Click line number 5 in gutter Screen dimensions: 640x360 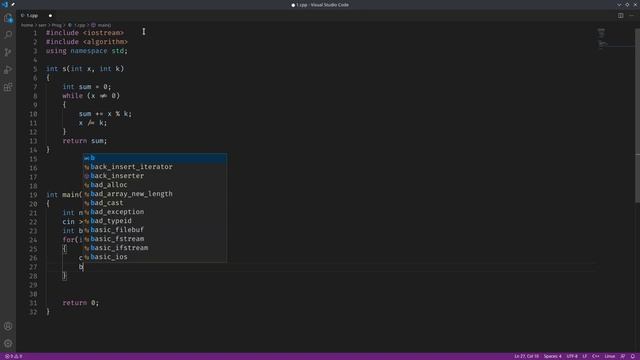[35, 69]
